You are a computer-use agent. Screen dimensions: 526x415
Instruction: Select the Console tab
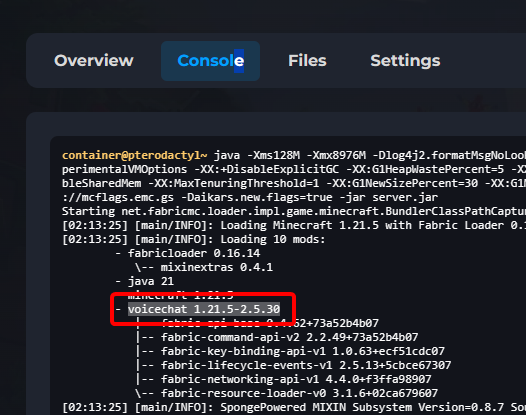pyautogui.click(x=210, y=61)
